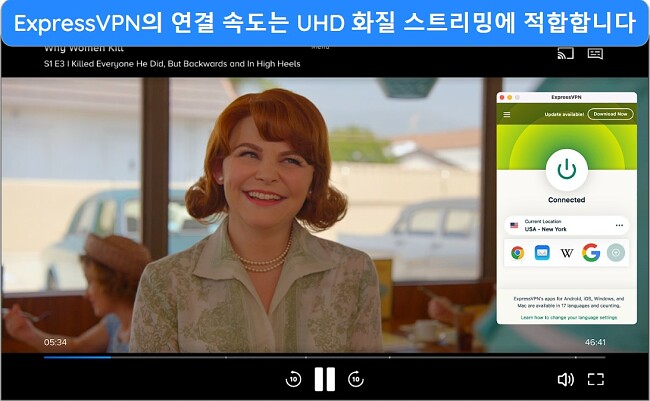This screenshot has height=401, width=650.
Task: Mute the video volume
Action: pyautogui.click(x=565, y=379)
